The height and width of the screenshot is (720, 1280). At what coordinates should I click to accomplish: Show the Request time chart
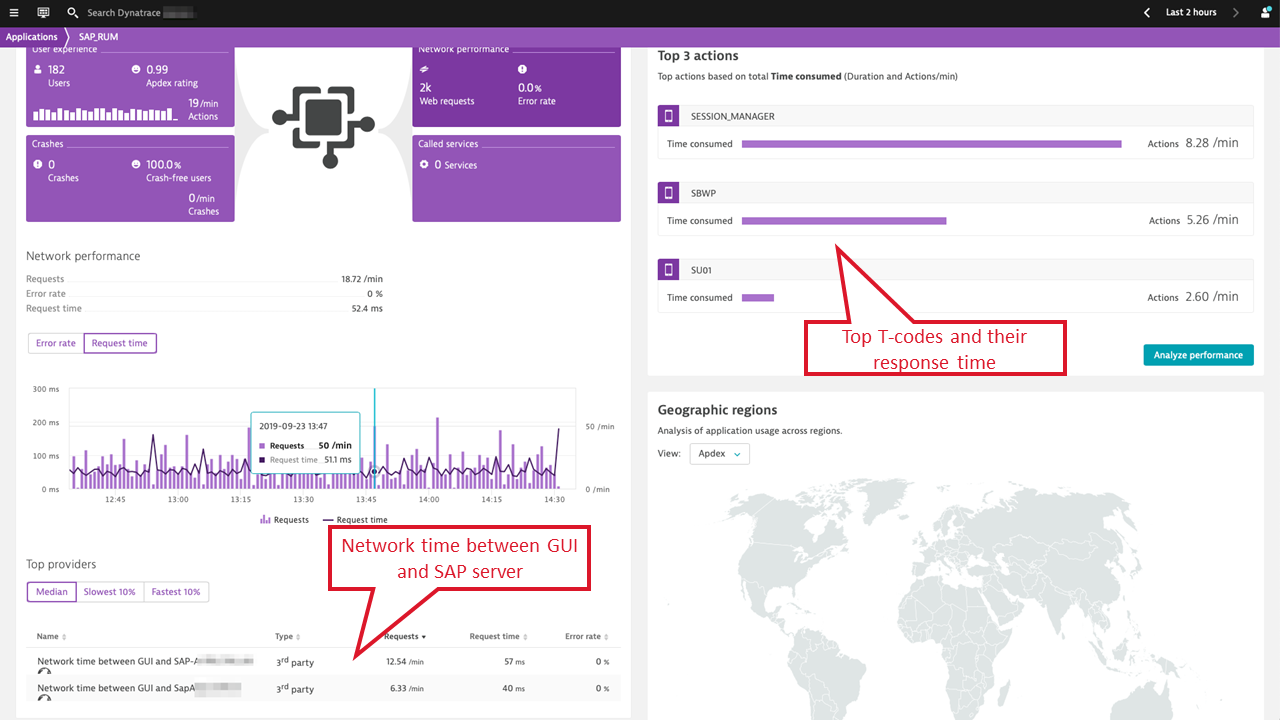pyautogui.click(x=120, y=343)
